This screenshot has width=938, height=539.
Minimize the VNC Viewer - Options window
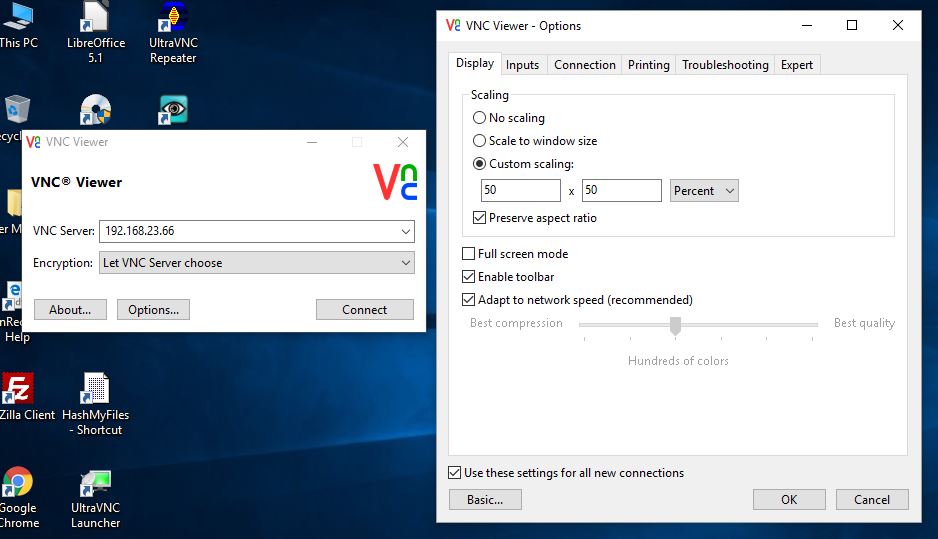tap(807, 25)
